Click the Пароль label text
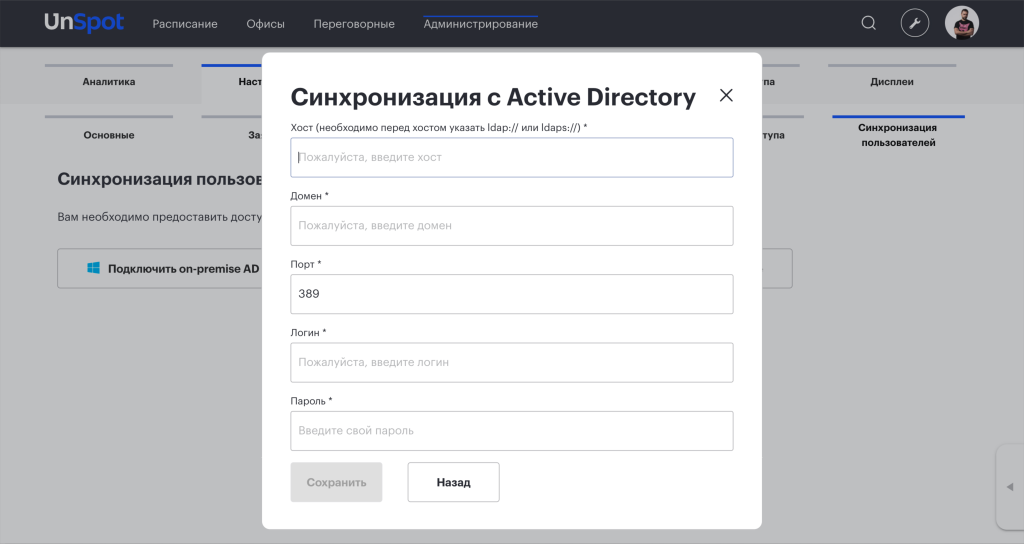1024x544 pixels. click(311, 401)
